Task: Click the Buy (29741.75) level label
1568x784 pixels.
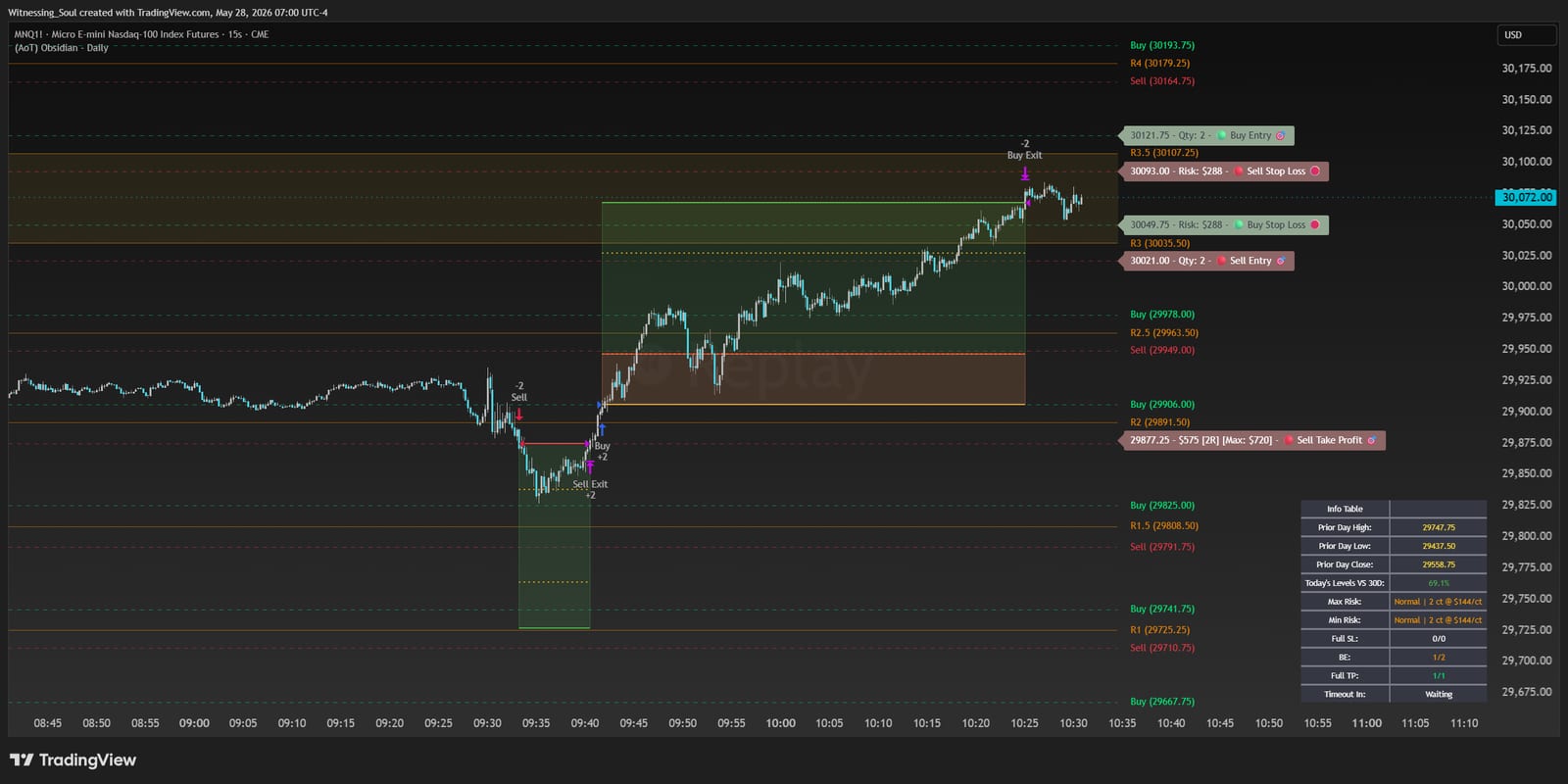Action: click(1162, 609)
